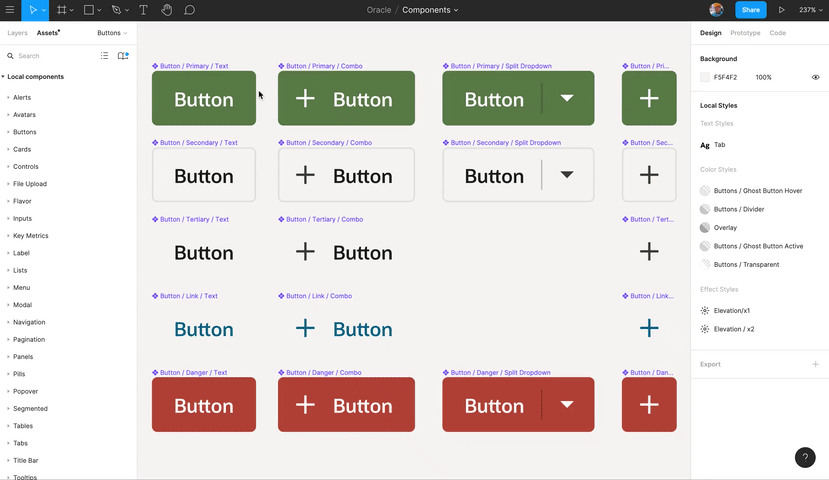This screenshot has width=829, height=480.
Task: Switch to the Prototype tab
Action: tap(745, 33)
